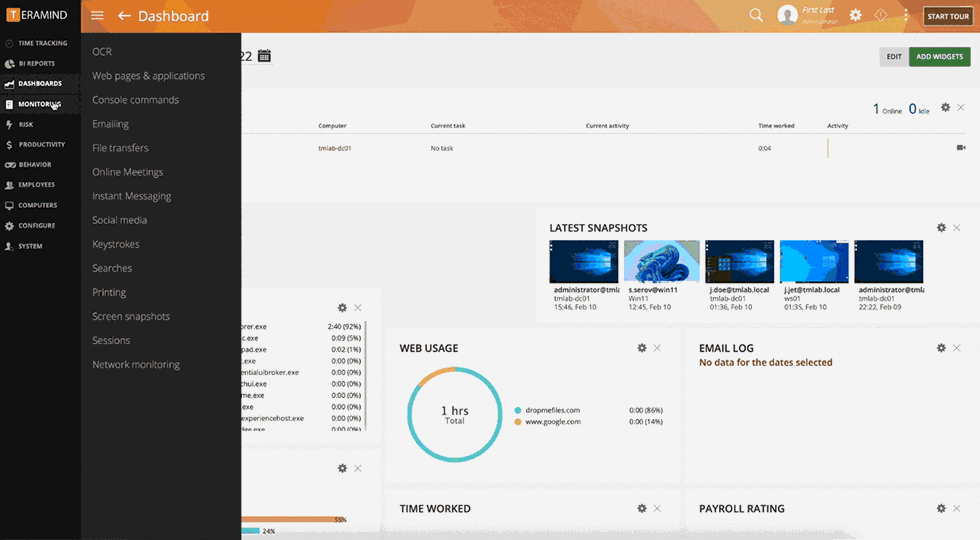The image size is (980, 540).
Task: Open the search magnifier icon
Action: [756, 15]
